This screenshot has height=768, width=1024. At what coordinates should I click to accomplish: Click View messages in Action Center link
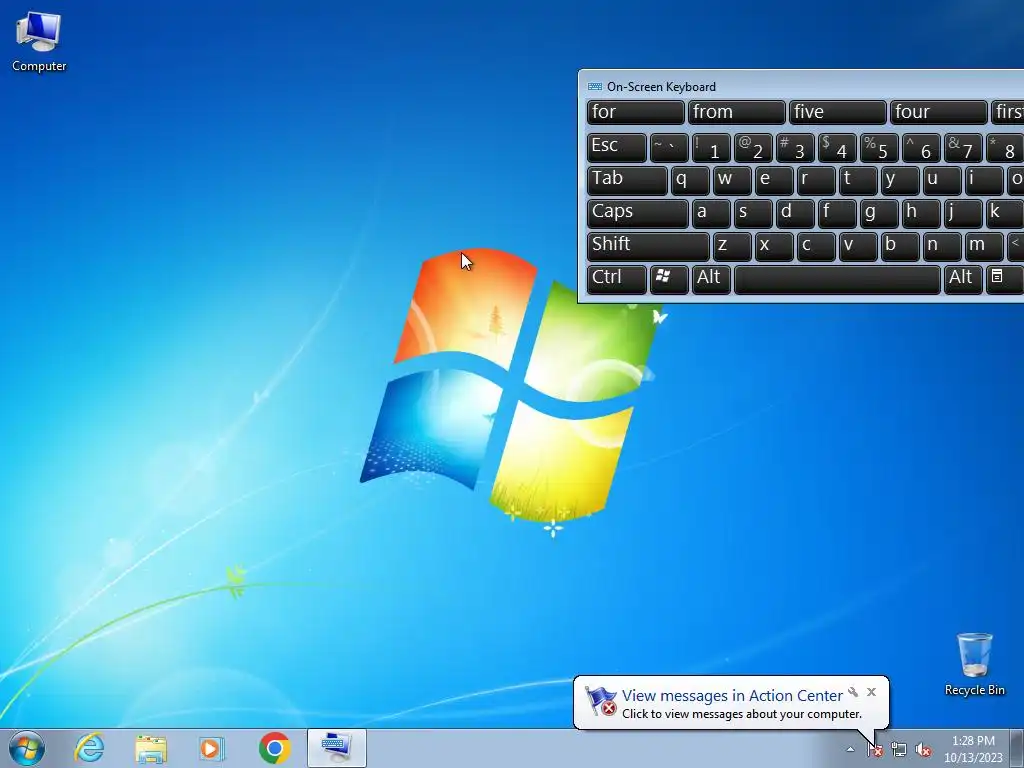732,696
